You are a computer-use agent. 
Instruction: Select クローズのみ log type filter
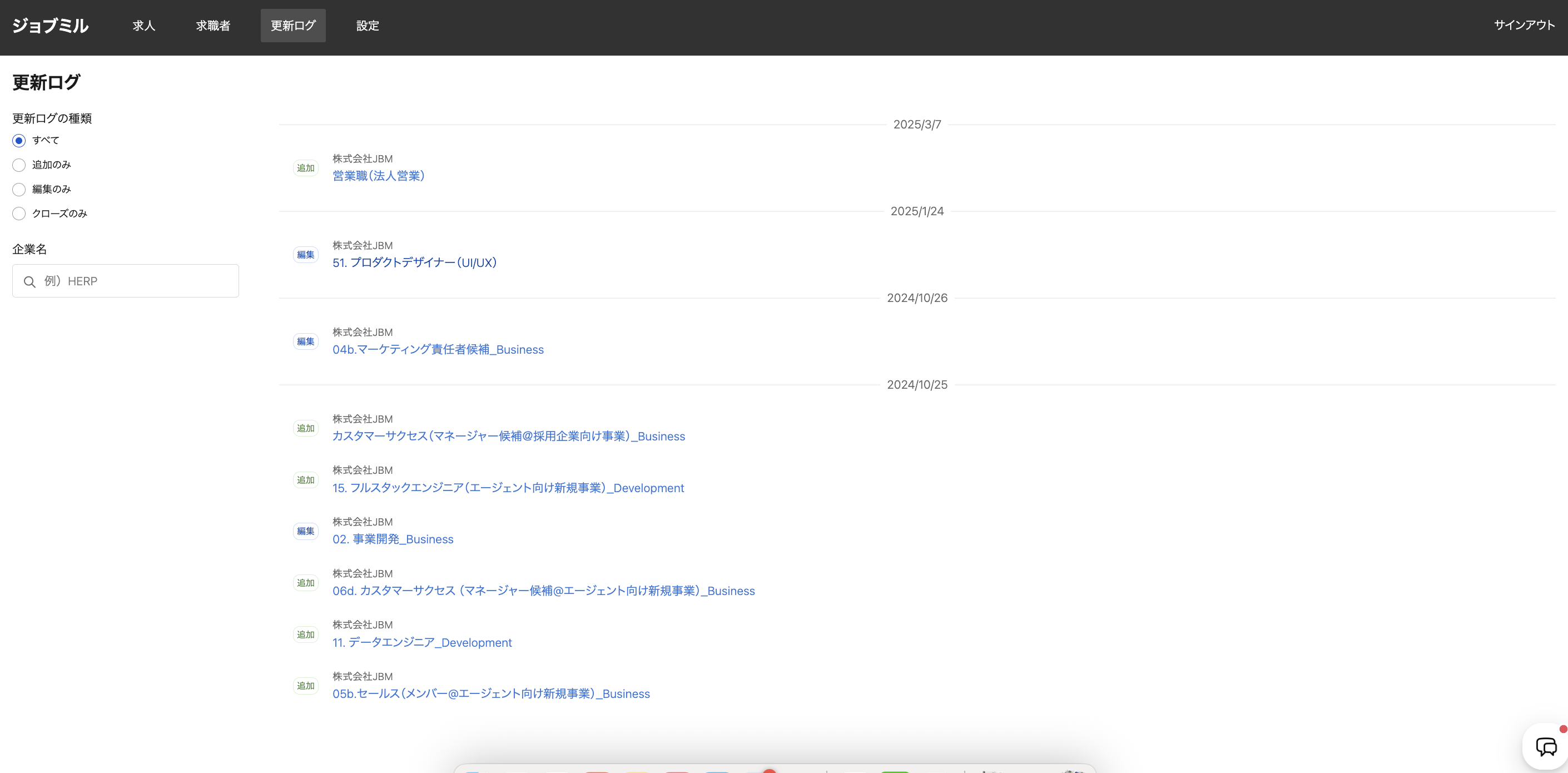tap(19, 214)
